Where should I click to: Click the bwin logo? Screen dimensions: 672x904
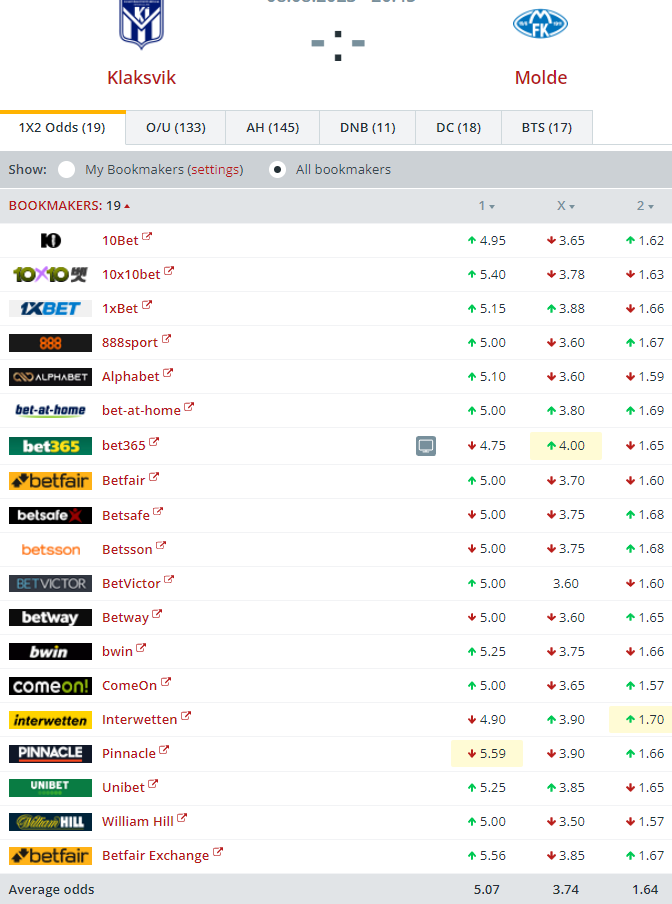coord(50,651)
